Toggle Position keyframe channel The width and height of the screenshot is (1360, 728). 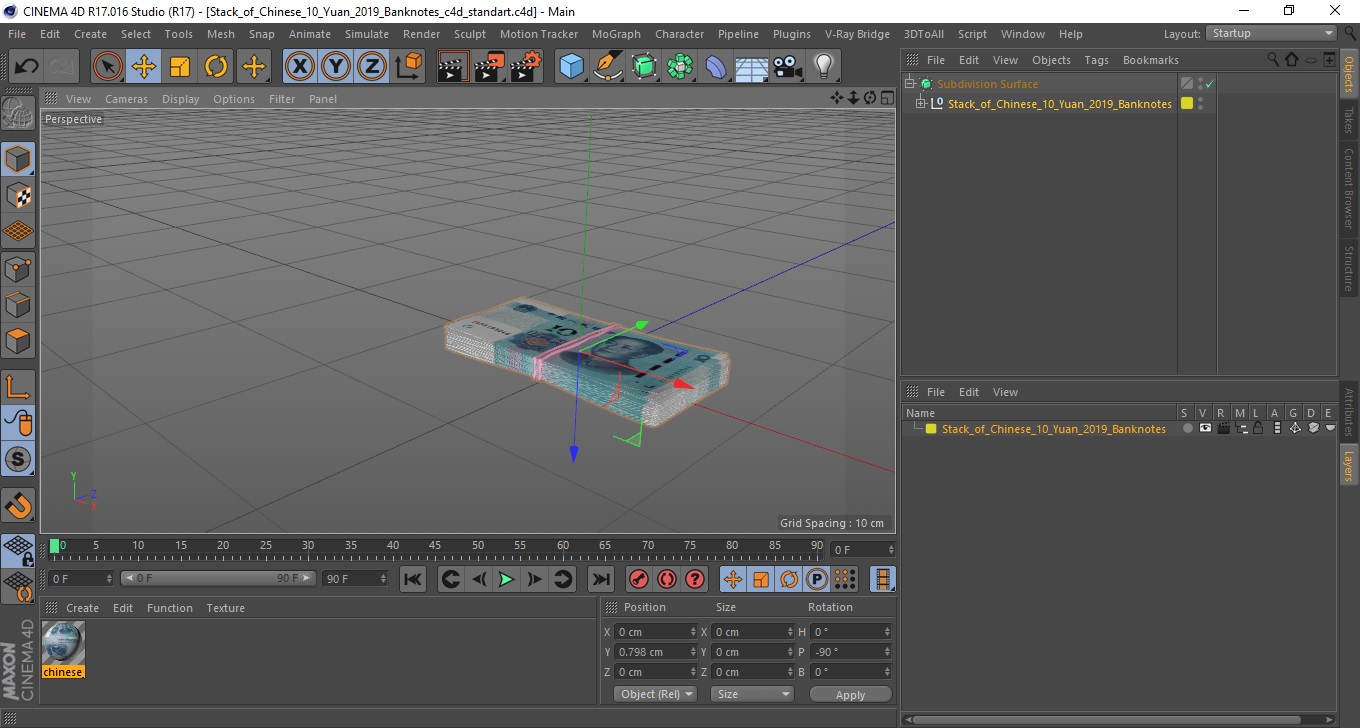[x=733, y=579]
